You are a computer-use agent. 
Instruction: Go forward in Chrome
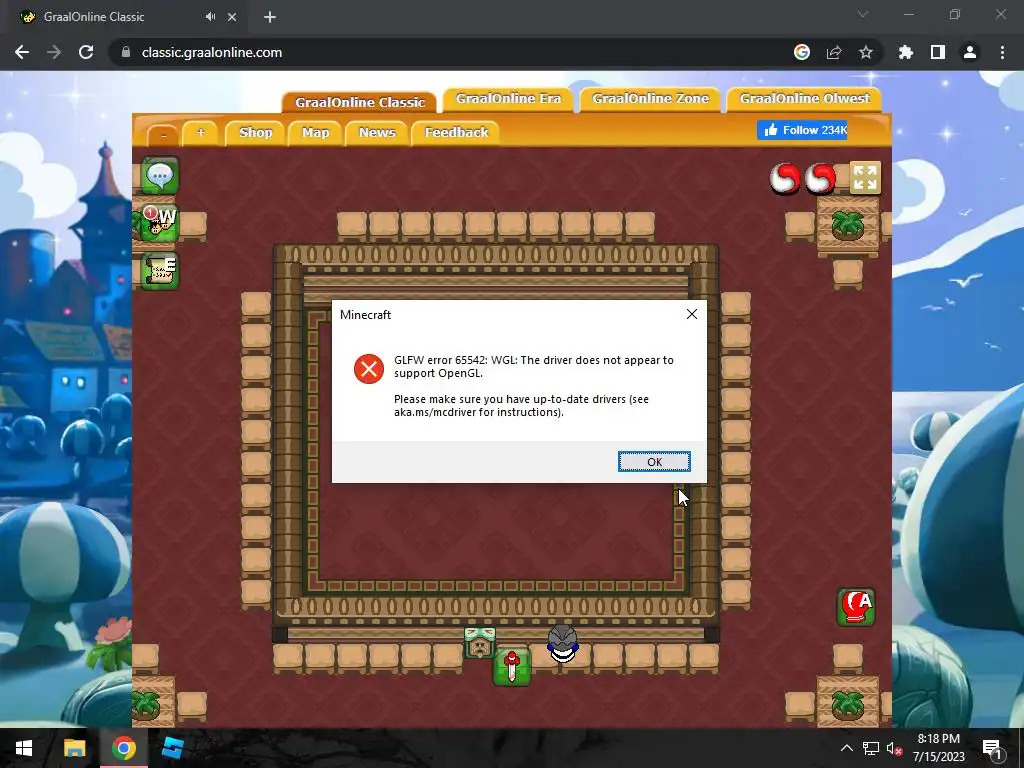coord(54,52)
